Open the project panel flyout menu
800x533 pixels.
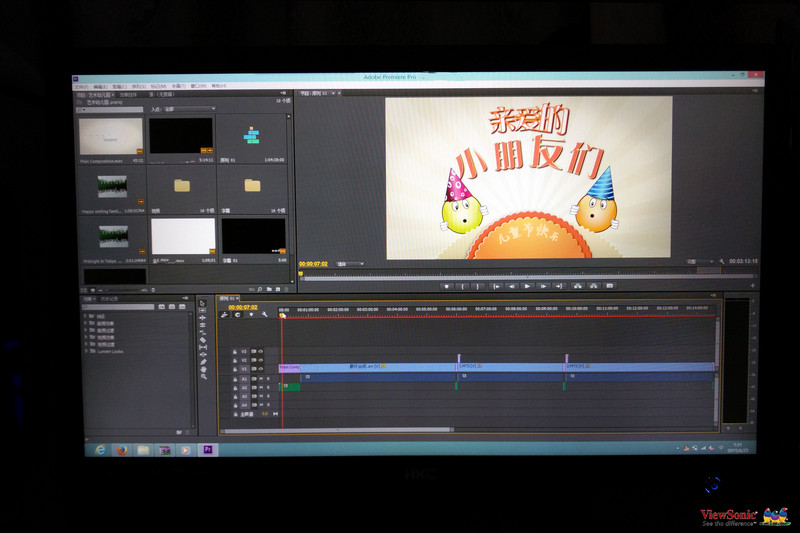pos(283,93)
